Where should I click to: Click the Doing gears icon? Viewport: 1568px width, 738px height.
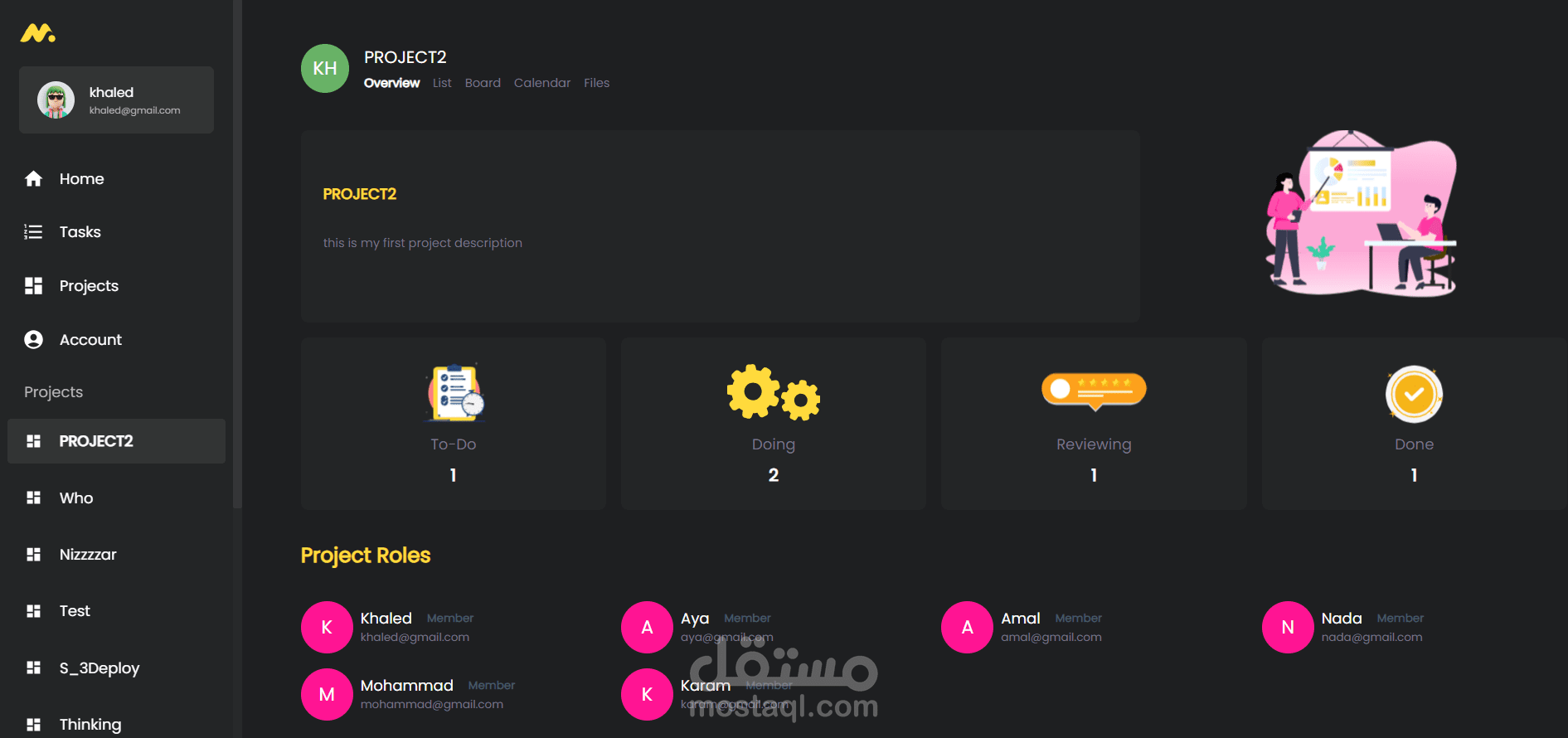[774, 391]
